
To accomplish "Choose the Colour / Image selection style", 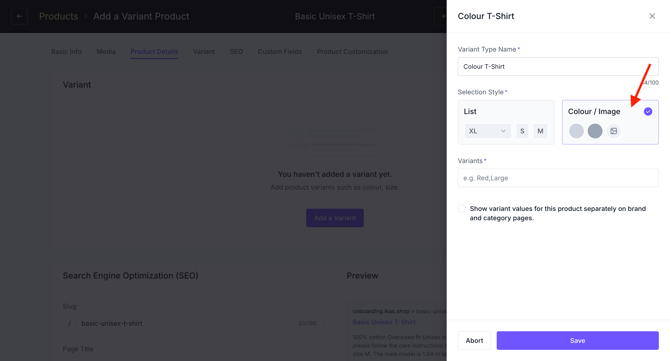I will click(610, 122).
